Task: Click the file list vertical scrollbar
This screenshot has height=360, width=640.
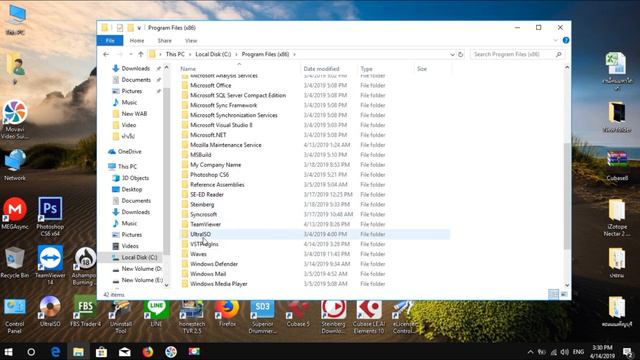Action: (567, 196)
